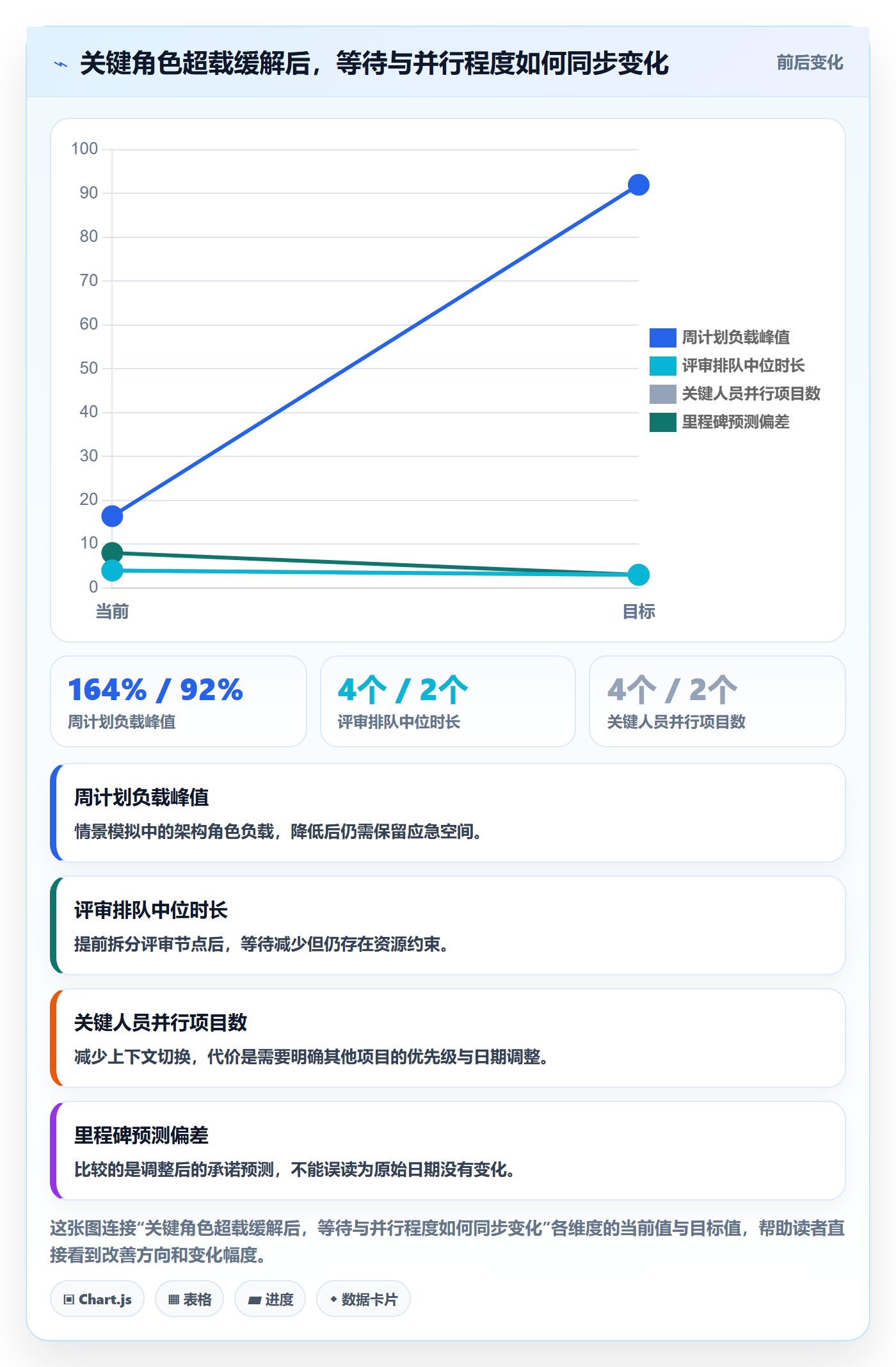Click the blue data point at 当前
896x1367 pixels.
coord(112,516)
